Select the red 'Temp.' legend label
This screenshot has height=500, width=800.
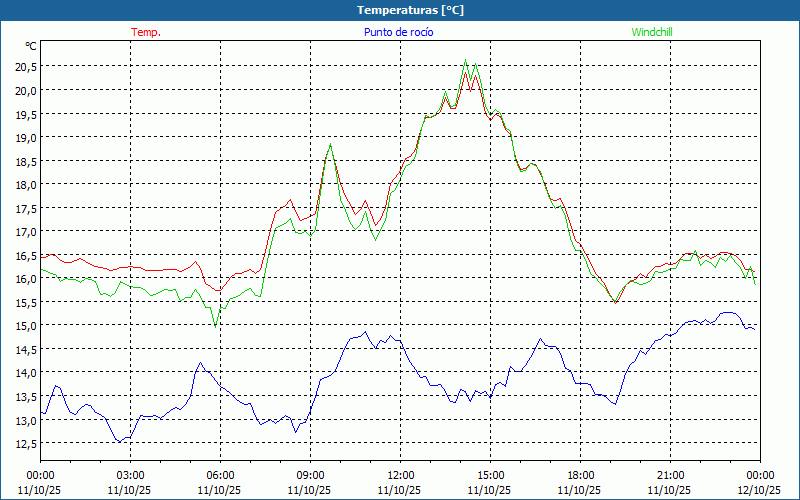click(x=145, y=32)
